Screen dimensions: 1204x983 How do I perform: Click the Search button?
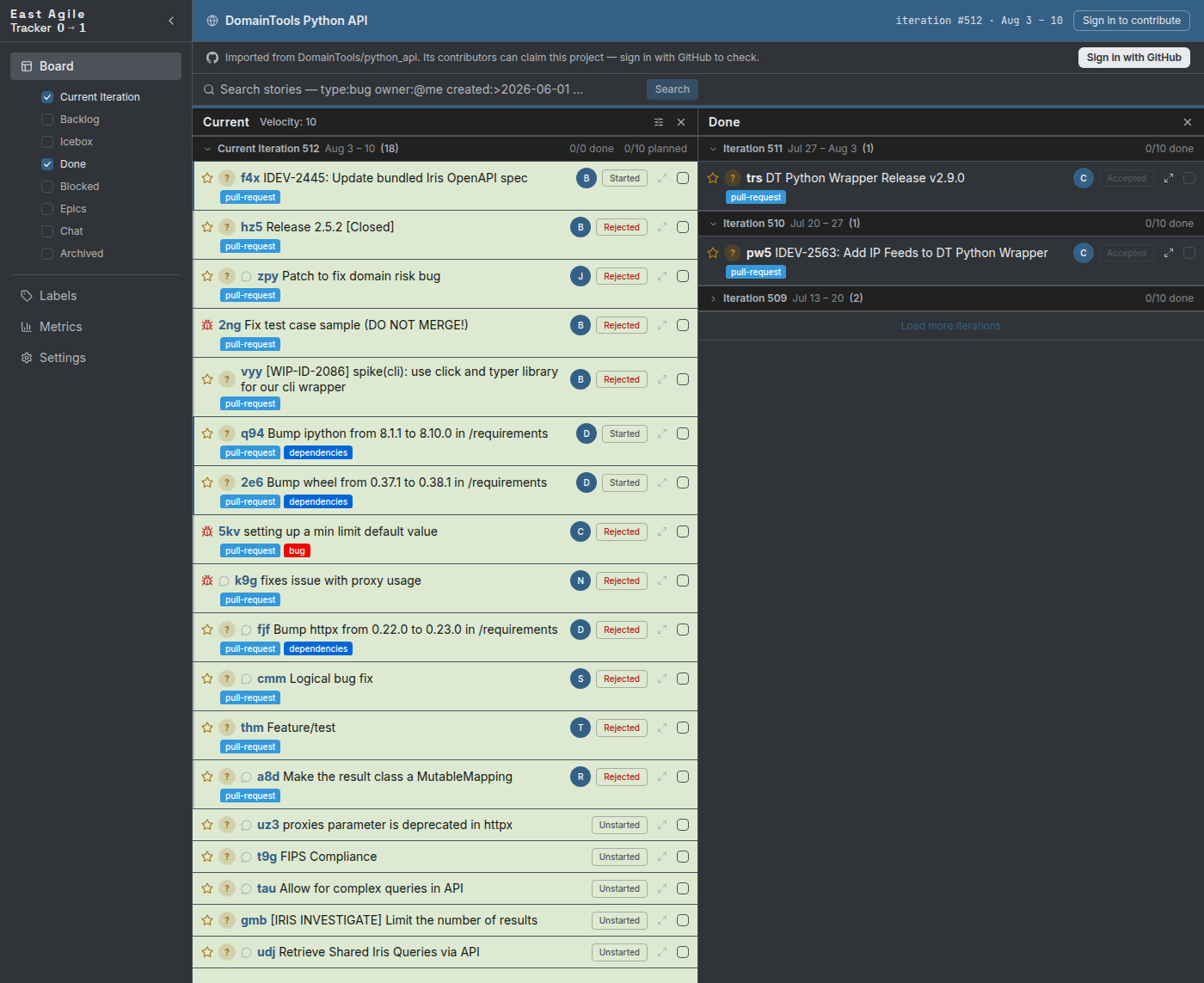[673, 89]
